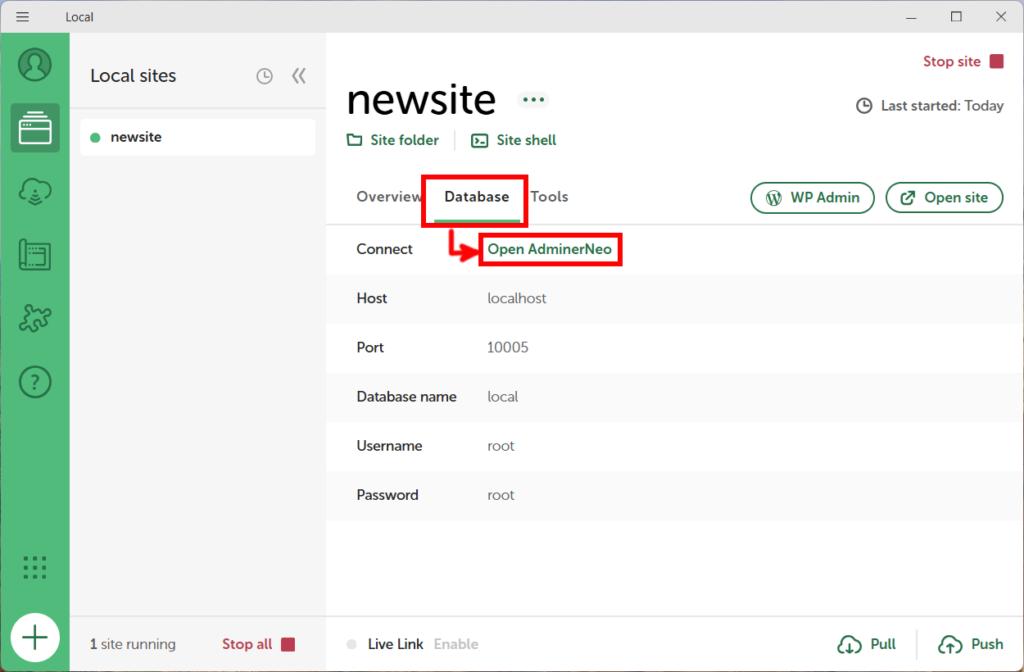Add a new site with plus button
1024x672 pixels.
point(35,637)
